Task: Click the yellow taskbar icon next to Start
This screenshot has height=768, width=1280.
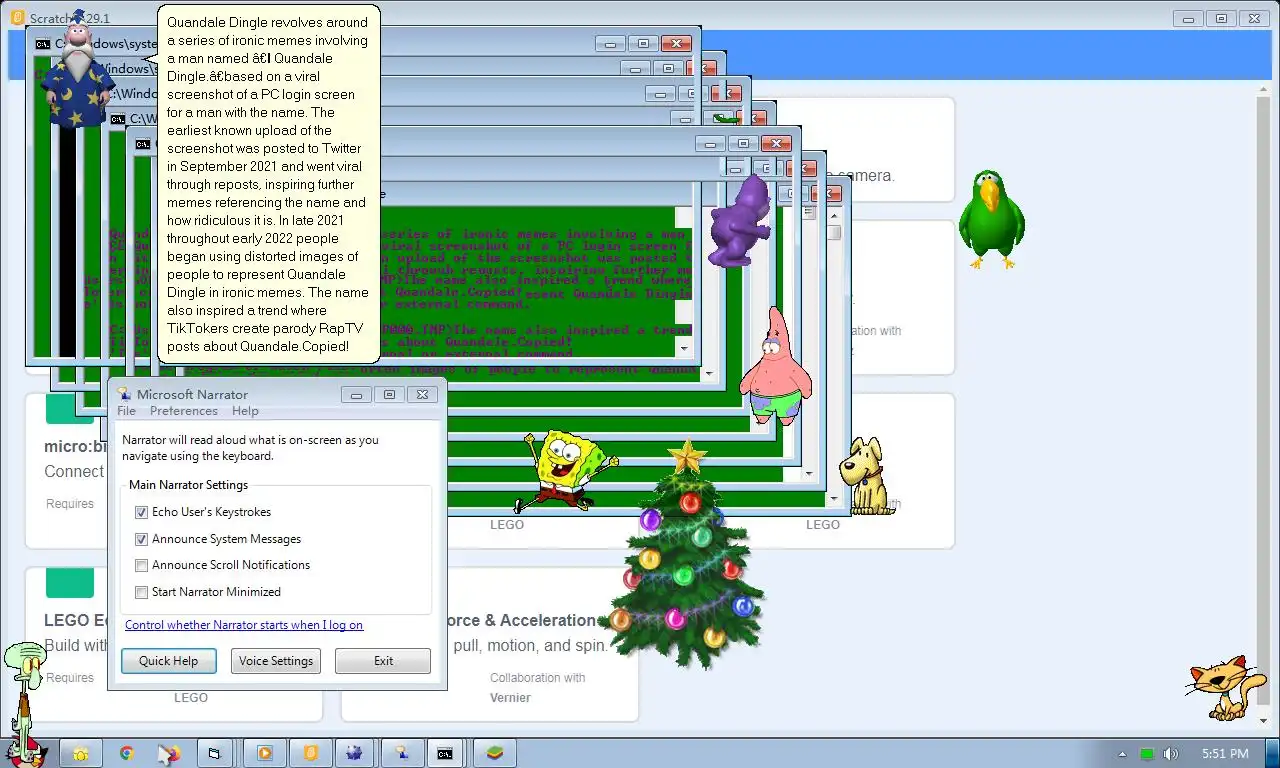Action: pos(81,753)
